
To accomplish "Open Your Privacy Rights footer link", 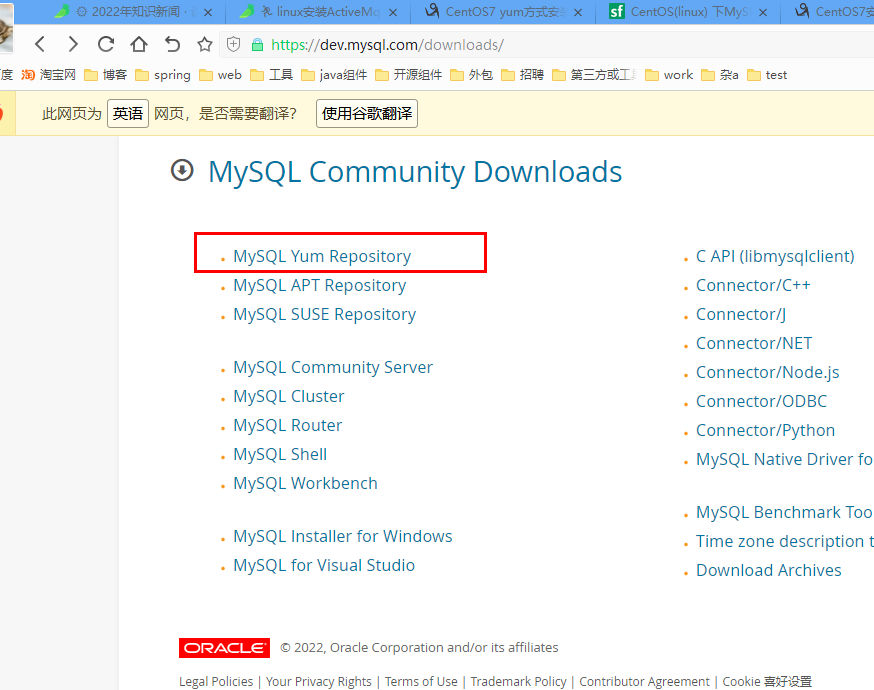I will click(318, 681).
